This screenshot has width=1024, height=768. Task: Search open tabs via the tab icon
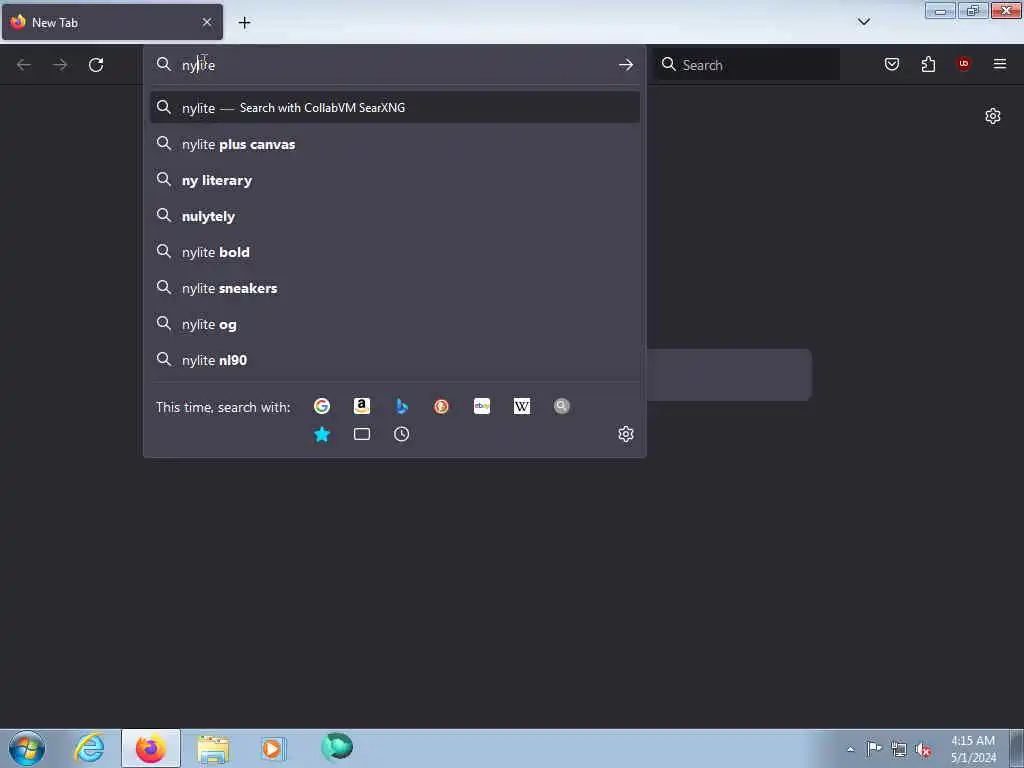point(362,434)
